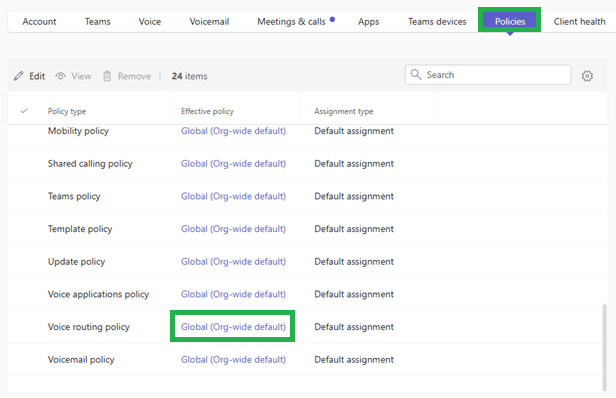Open Global policy link for Update policy
This screenshot has width=616, height=398.
coord(233,262)
